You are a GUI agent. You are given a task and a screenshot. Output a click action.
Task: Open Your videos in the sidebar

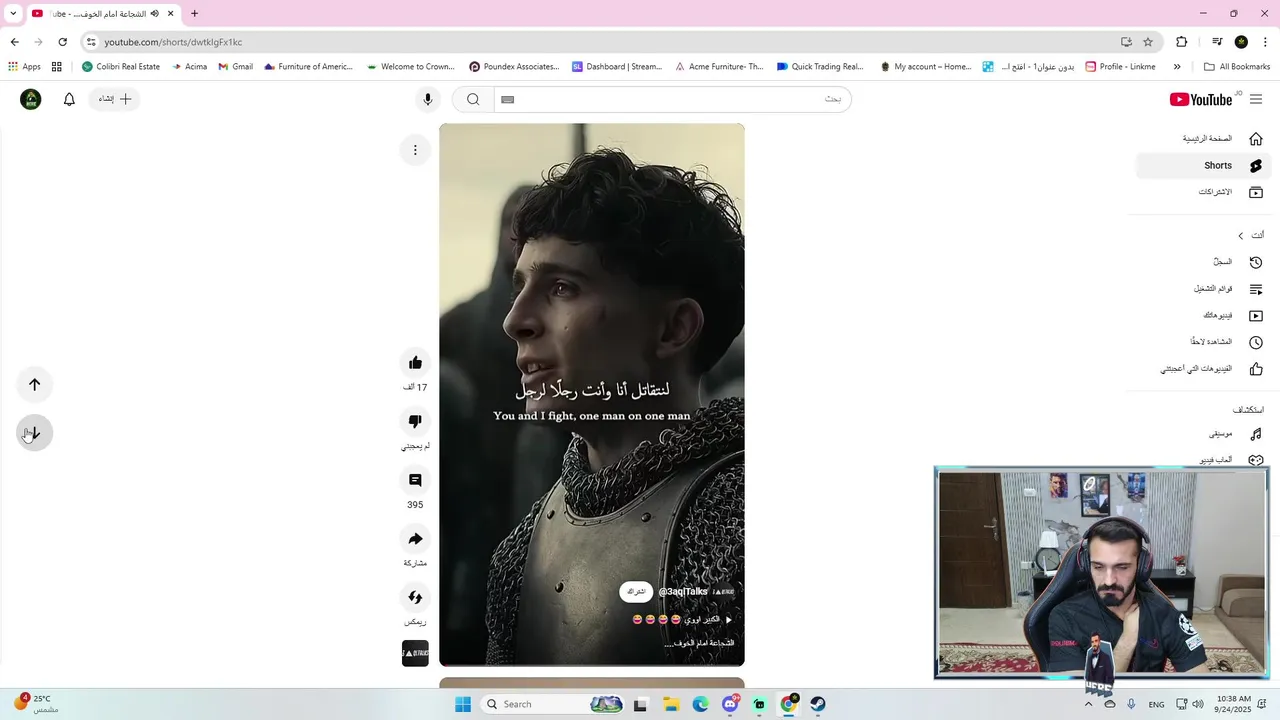click(x=1204, y=315)
